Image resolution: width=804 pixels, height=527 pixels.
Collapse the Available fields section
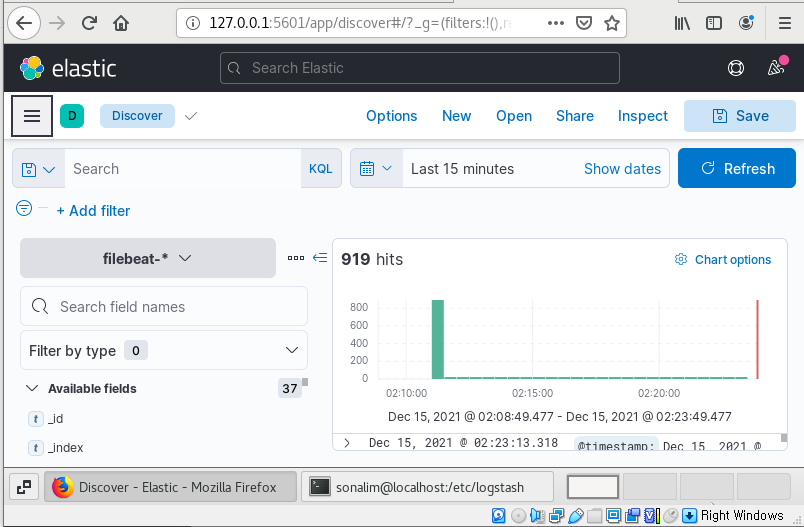(x=32, y=389)
